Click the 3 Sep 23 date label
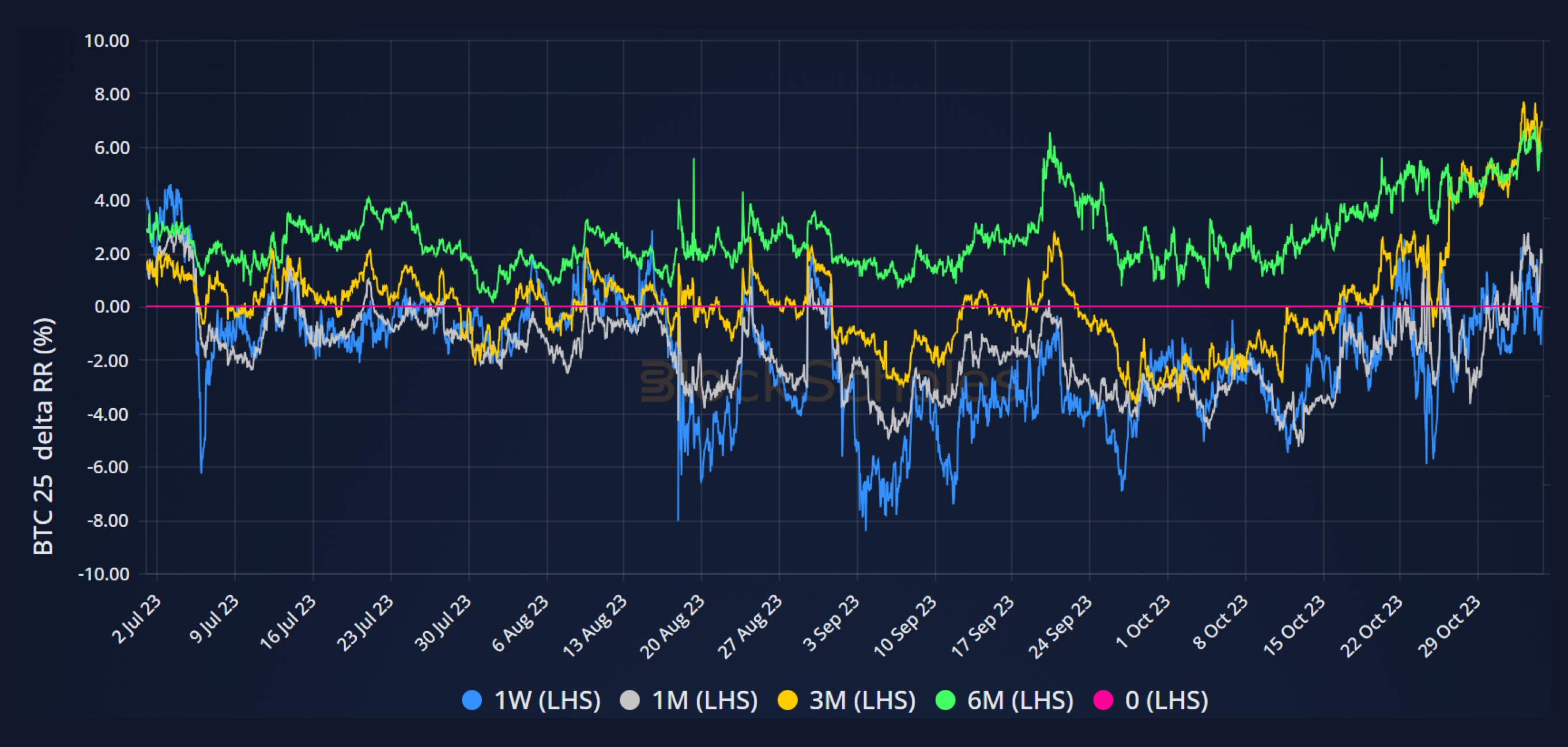Screen dimensions: 1568x747 (x=831, y=623)
